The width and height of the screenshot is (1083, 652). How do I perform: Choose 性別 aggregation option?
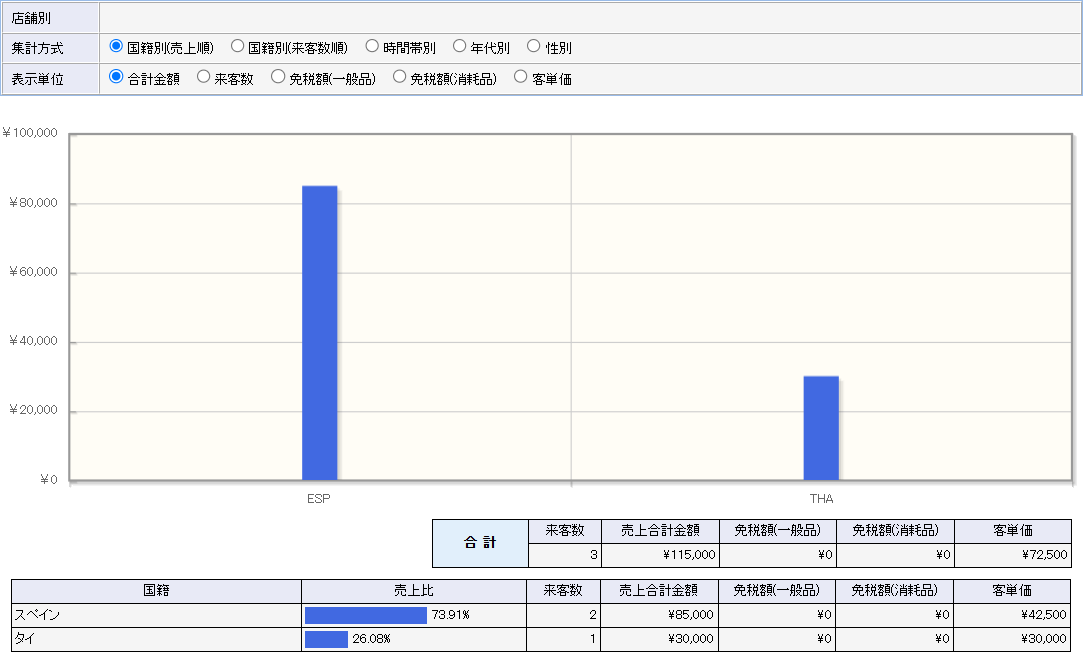(x=533, y=46)
